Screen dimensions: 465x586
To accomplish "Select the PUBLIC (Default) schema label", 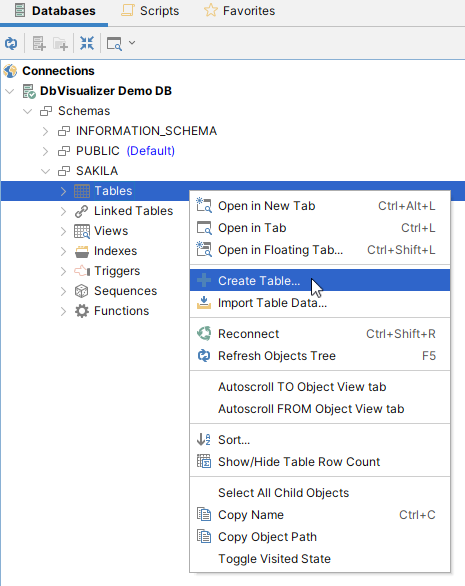I will pos(125,151).
